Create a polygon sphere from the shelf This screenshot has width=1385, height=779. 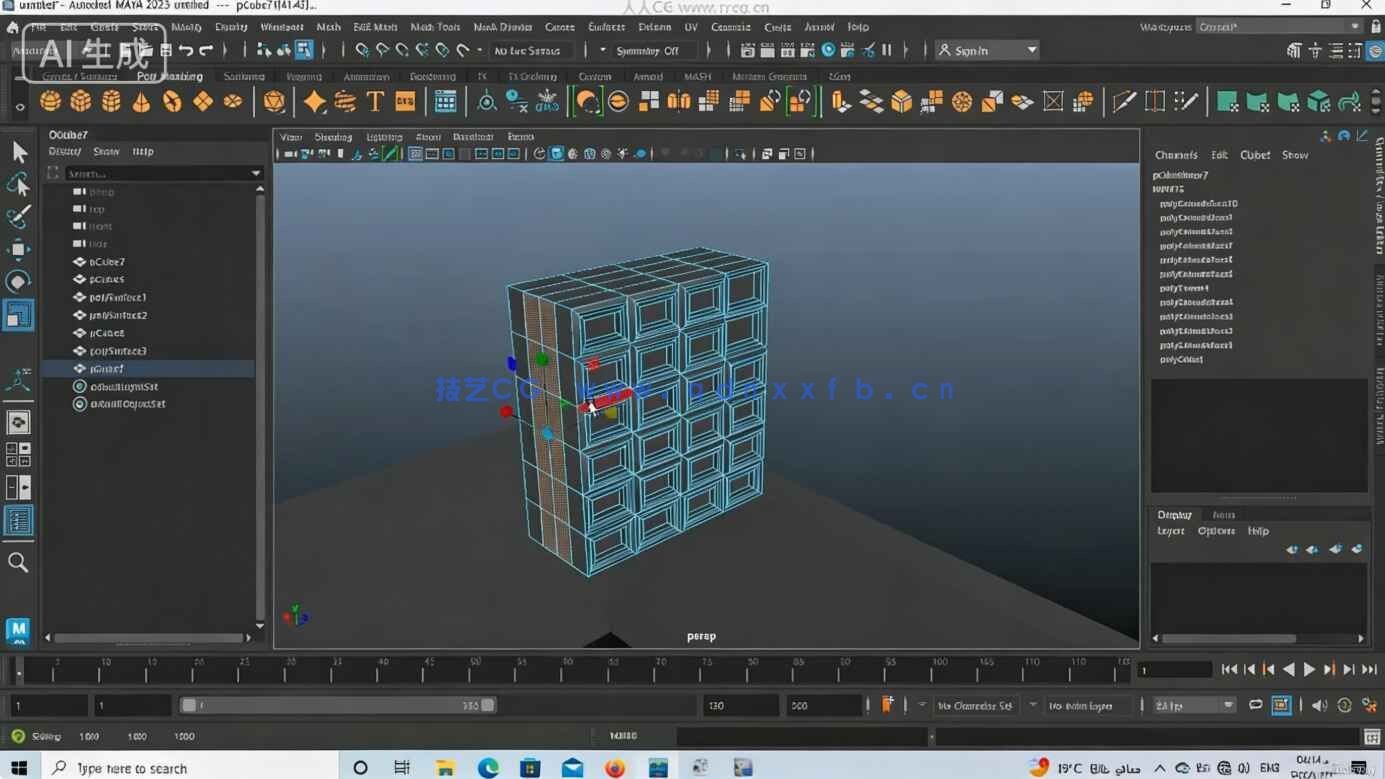(49, 100)
